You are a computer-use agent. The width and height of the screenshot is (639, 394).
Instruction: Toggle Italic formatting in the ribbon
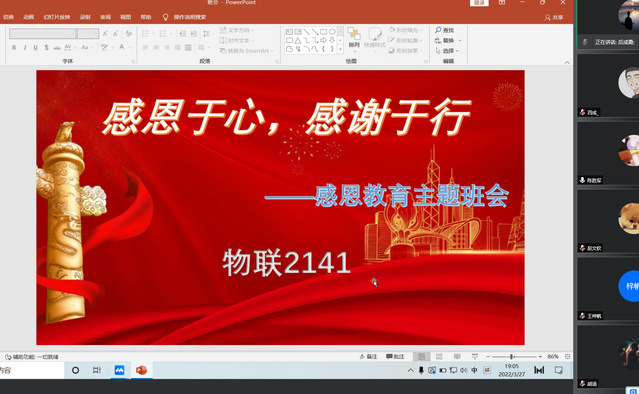(x=25, y=48)
